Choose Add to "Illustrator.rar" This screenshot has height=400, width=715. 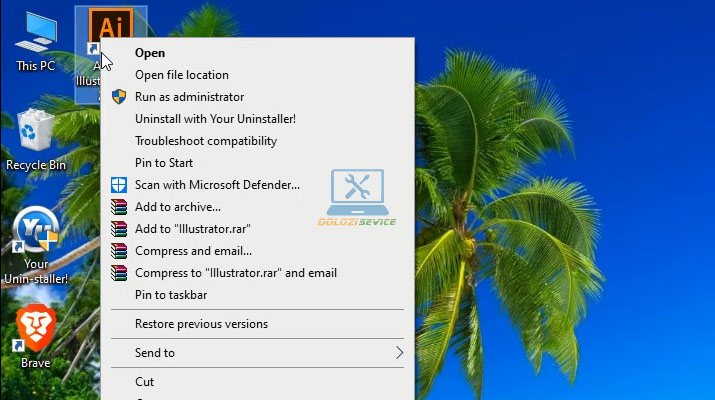click(192, 229)
